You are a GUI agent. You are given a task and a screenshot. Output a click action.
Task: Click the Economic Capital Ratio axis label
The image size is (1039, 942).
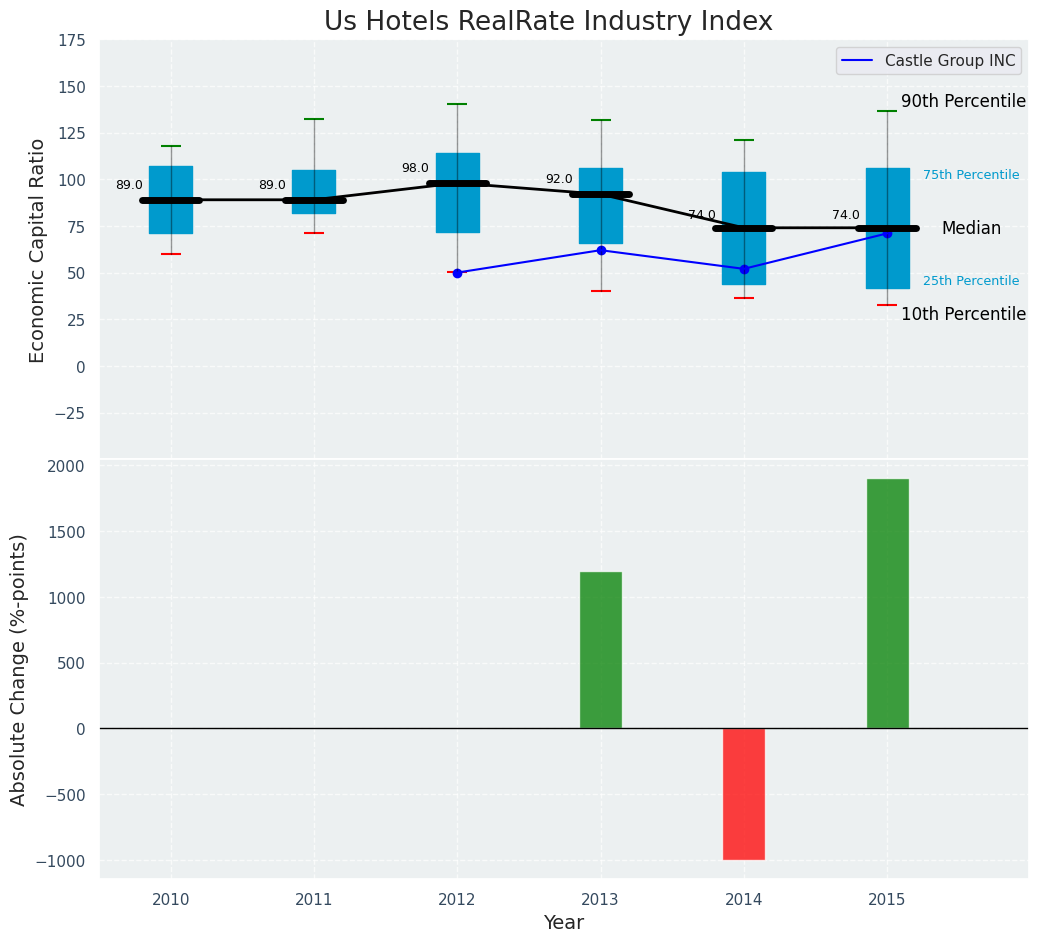click(x=38, y=250)
